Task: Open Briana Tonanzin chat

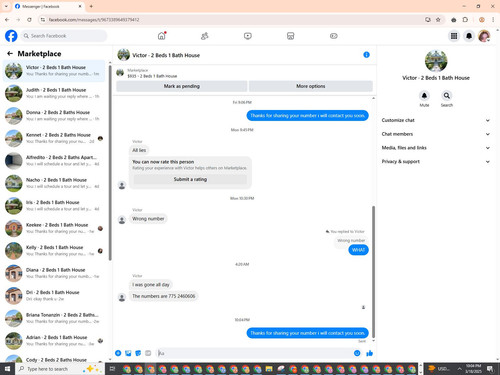Action: [54, 318]
